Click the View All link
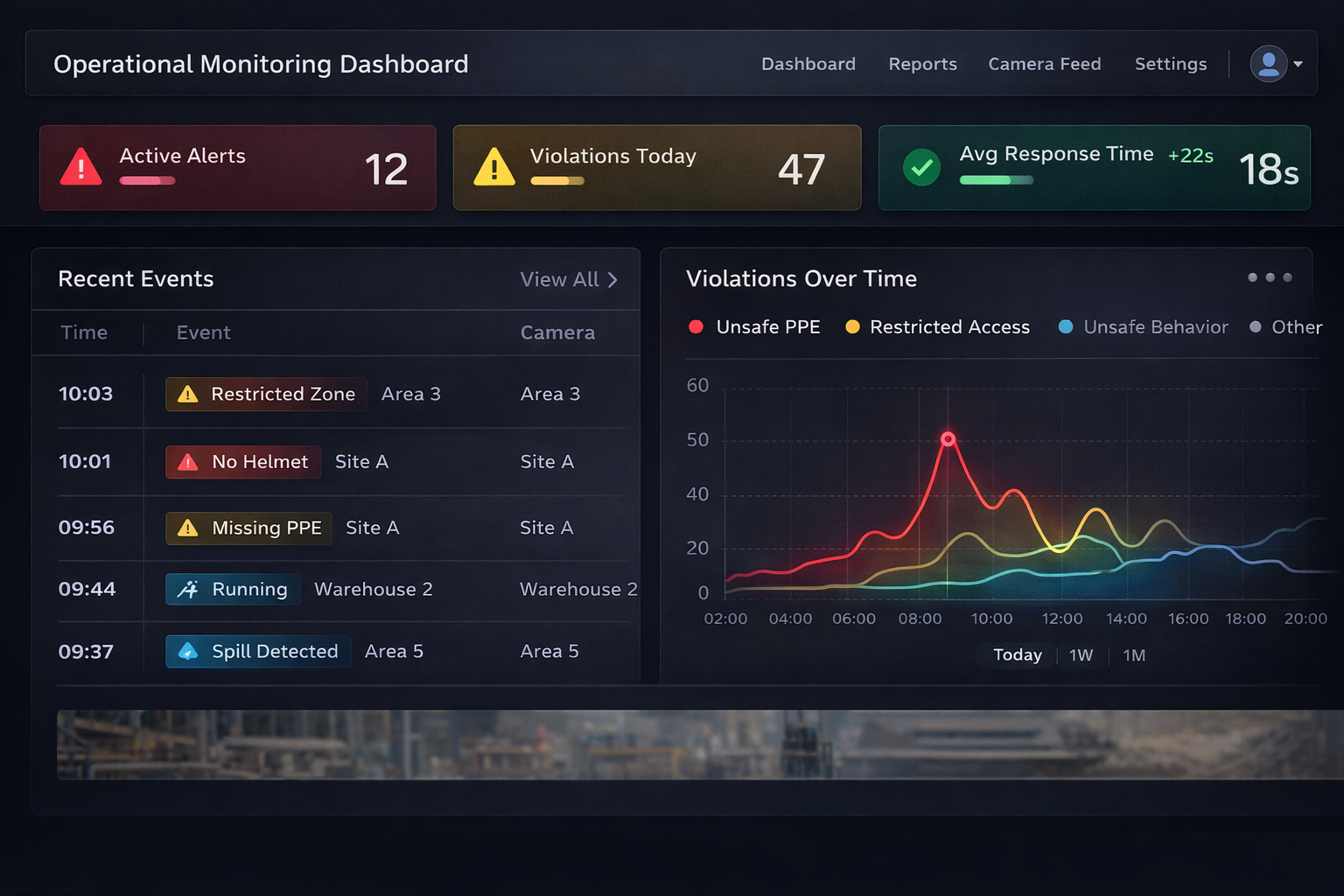1344x896 pixels. 558,279
